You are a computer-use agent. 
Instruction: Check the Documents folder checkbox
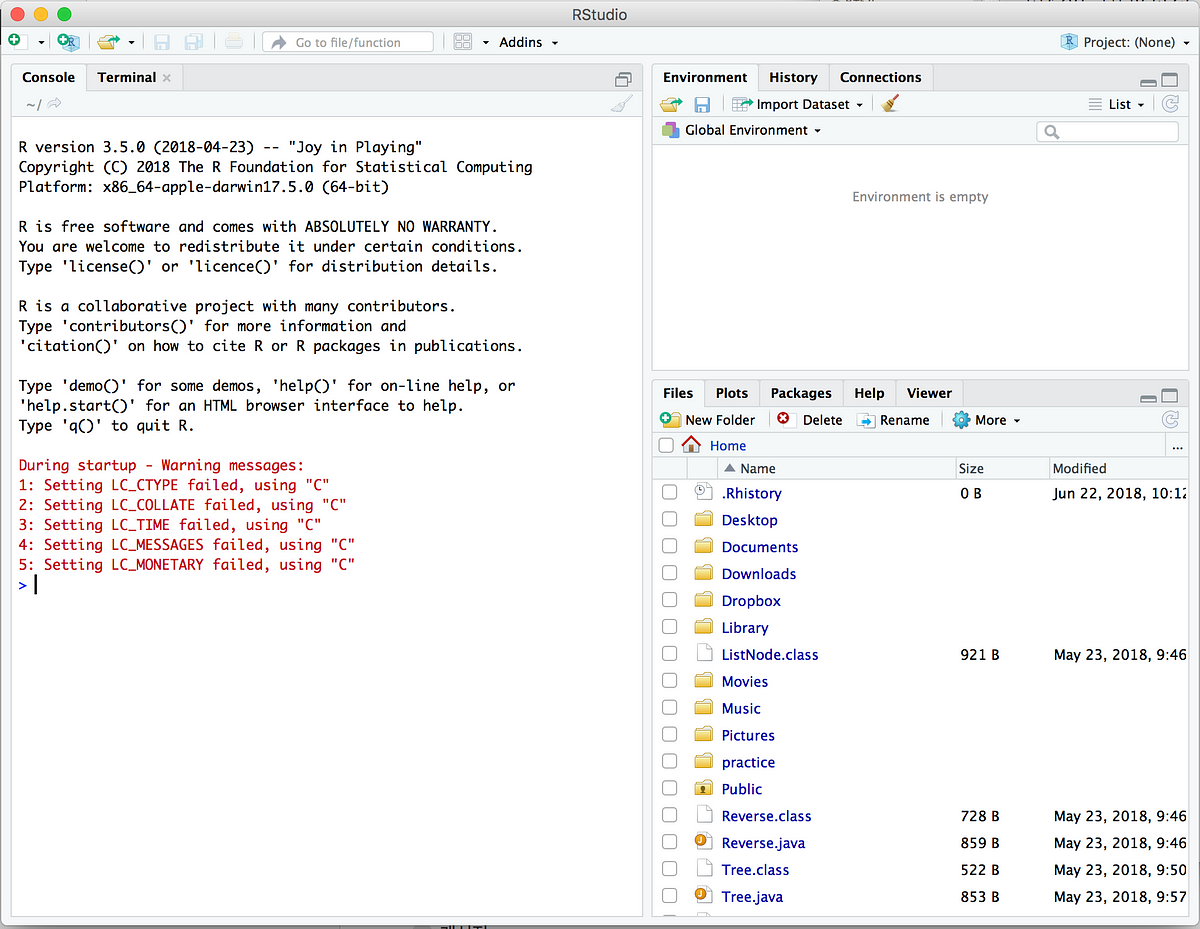pyautogui.click(x=669, y=546)
